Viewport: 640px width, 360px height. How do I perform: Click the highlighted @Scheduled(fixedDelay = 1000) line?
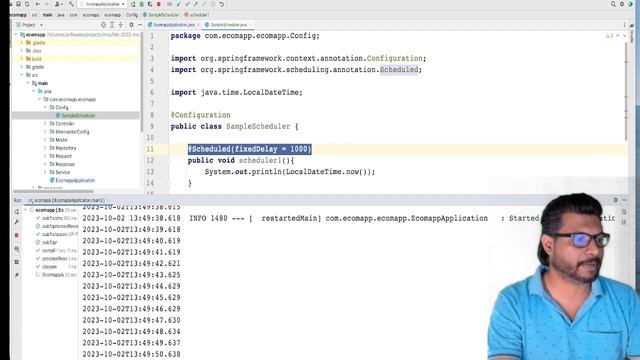click(249, 149)
